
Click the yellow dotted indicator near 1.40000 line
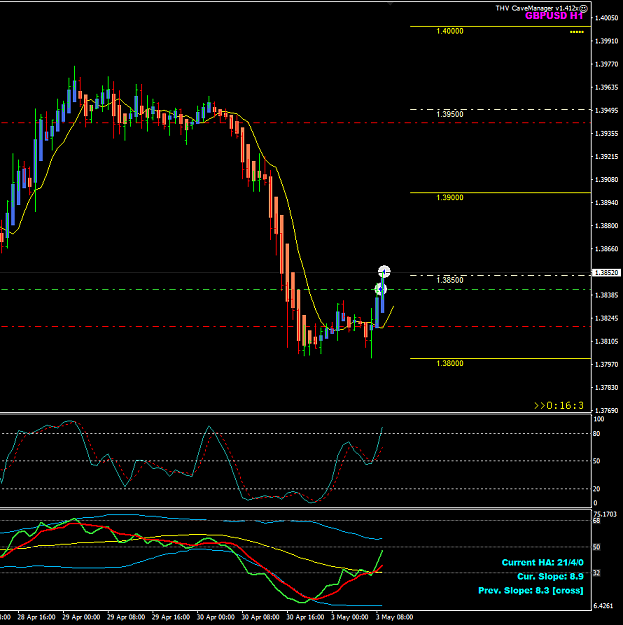576,32
